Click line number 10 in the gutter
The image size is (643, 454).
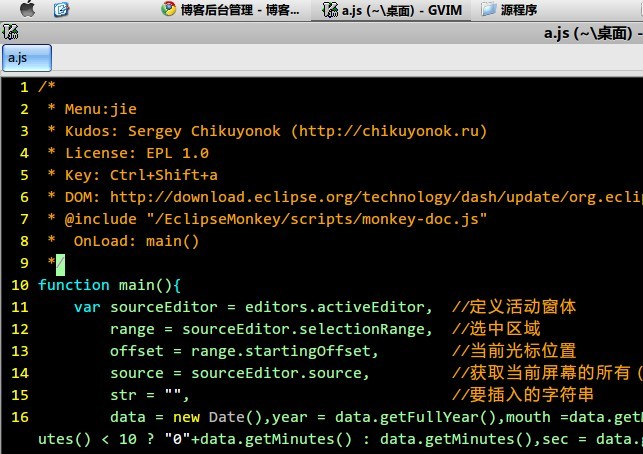(x=20, y=285)
